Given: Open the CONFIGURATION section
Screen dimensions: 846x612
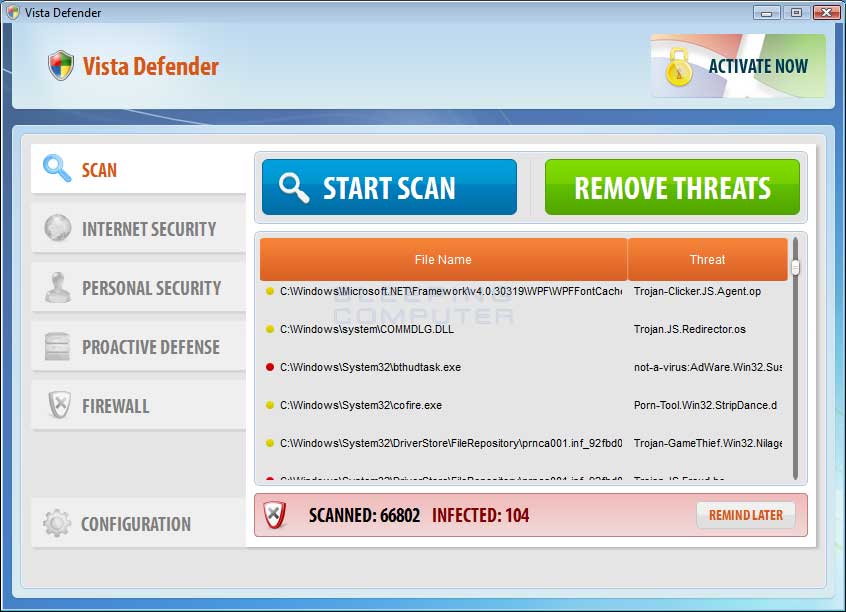Looking at the screenshot, I should pos(139,523).
